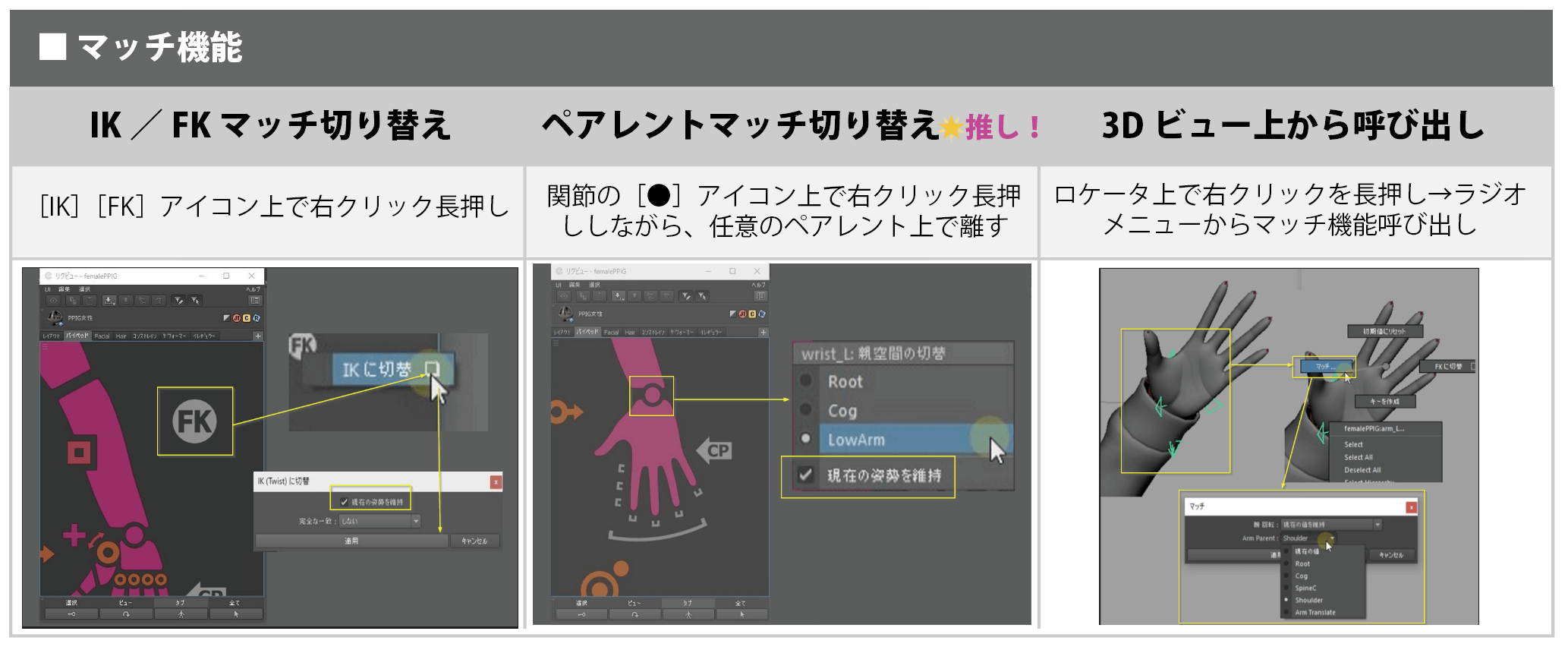
Task: Toggle 現在の姿勢を維持 checkbox in IK (Twist) dialog
Action: 344,502
